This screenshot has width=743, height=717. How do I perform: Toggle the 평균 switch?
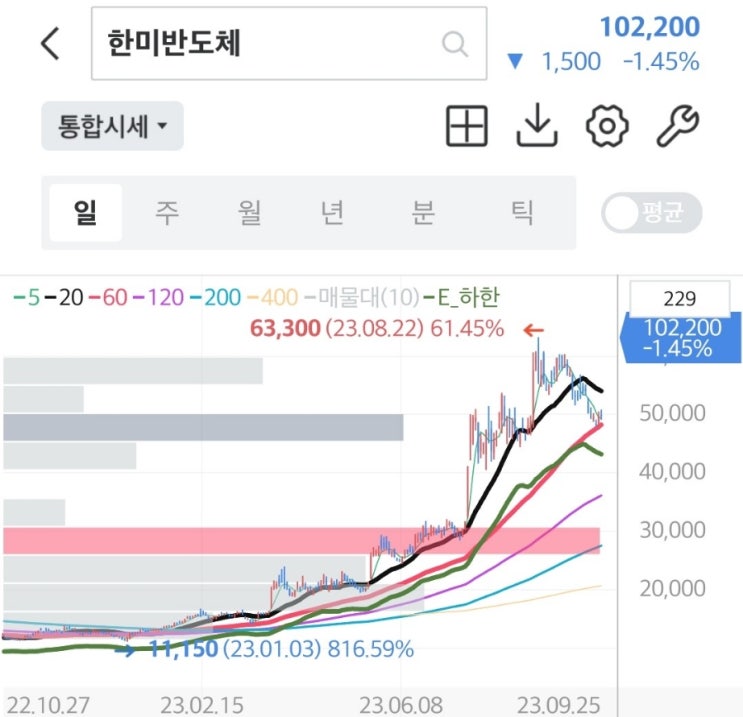652,212
